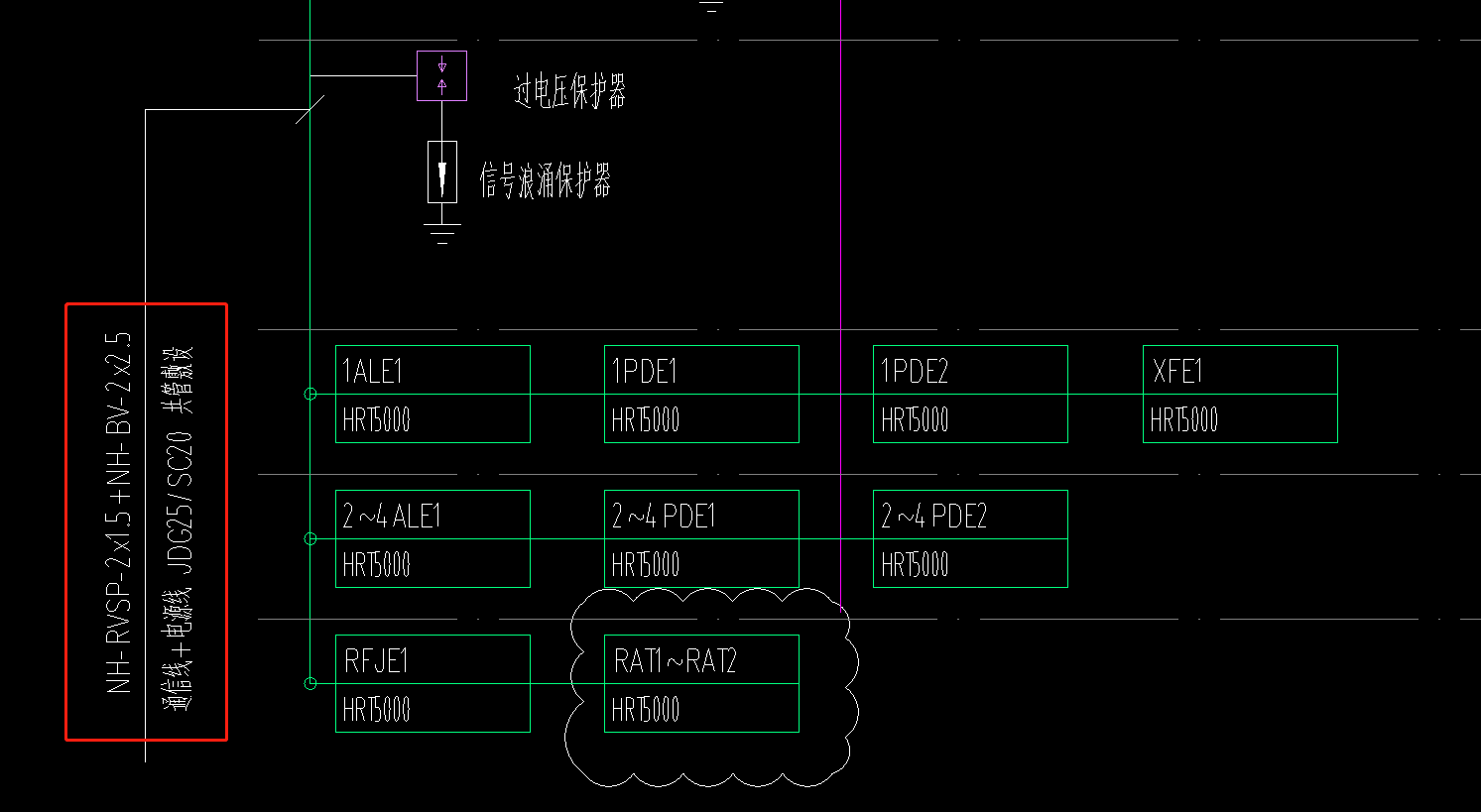Select the 信号浪涌保护器 label text

coord(546,180)
